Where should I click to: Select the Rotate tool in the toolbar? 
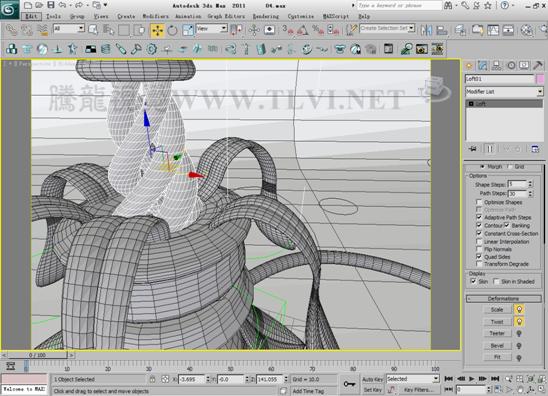pos(173,30)
